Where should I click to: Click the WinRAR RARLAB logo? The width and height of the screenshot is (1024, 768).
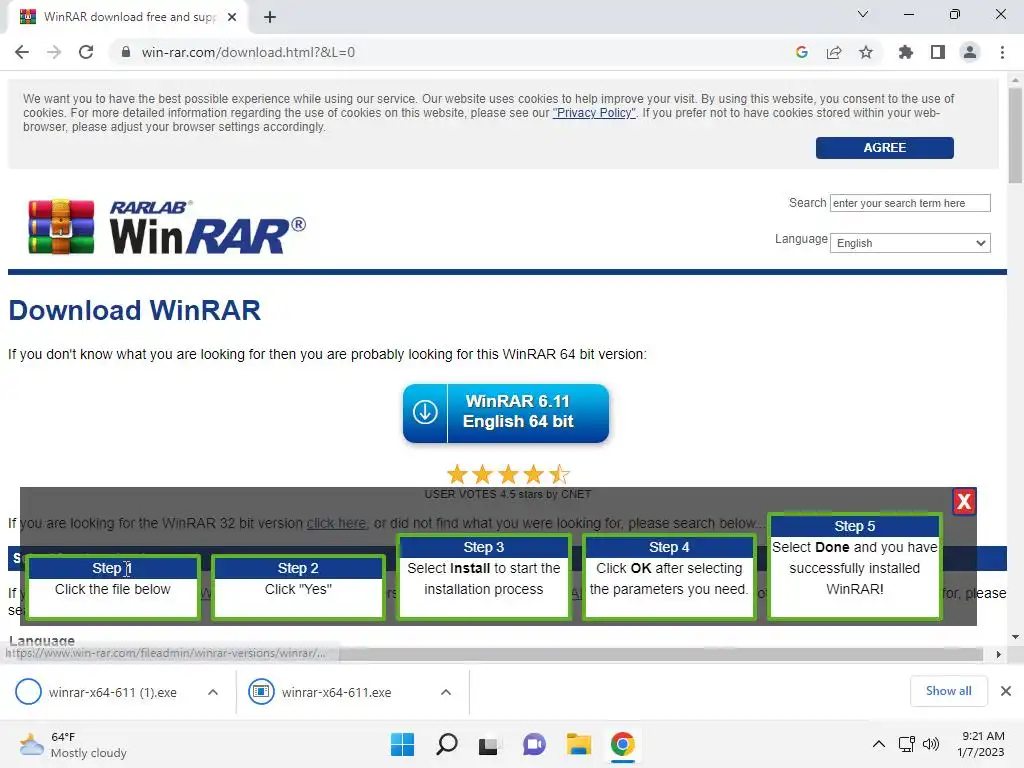(167, 227)
